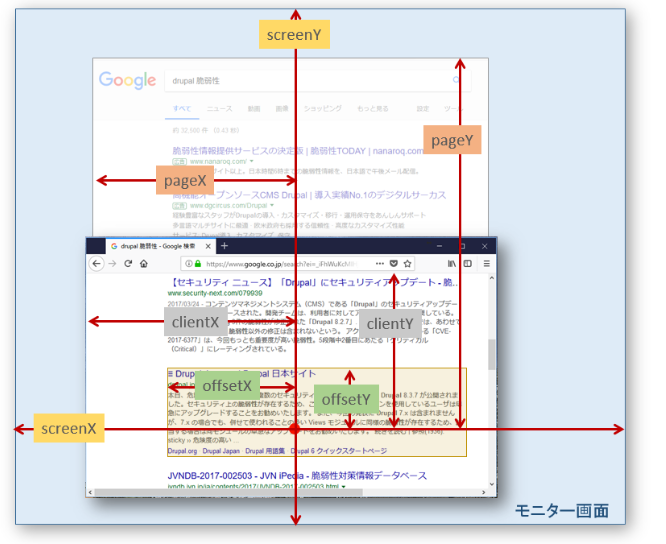666x544 pixels.
Task: Open the Drupal Japan sitelink
Action: coord(221,451)
